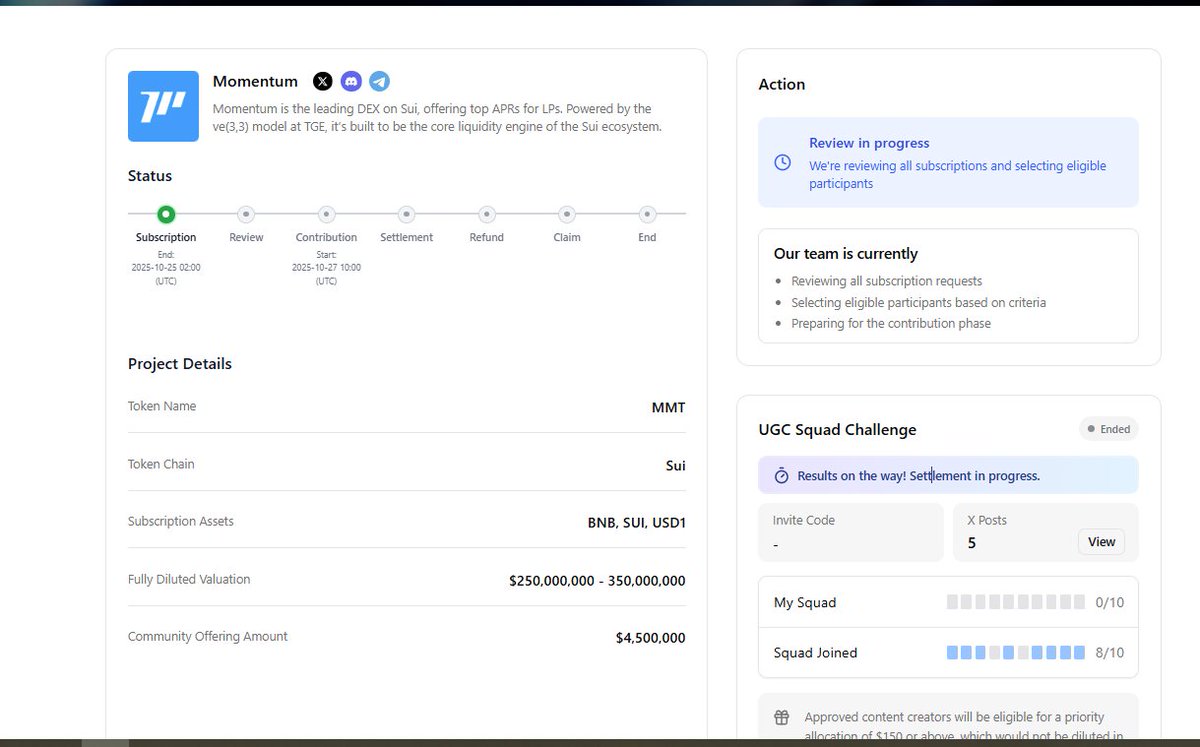Click the gift icon near approved content creators
This screenshot has width=1200, height=747.
pos(782,717)
